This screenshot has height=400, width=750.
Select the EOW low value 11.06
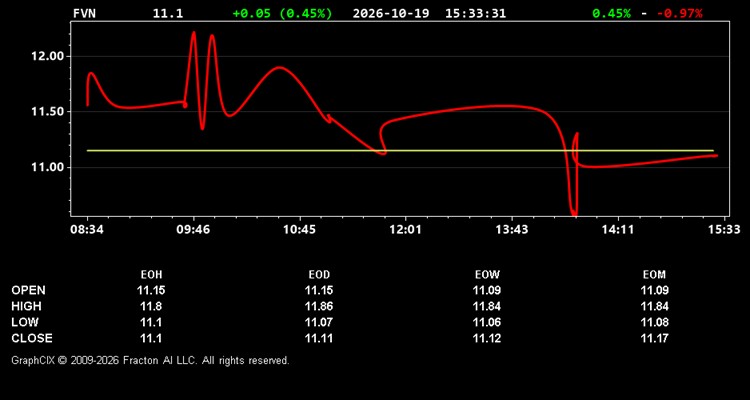487,322
